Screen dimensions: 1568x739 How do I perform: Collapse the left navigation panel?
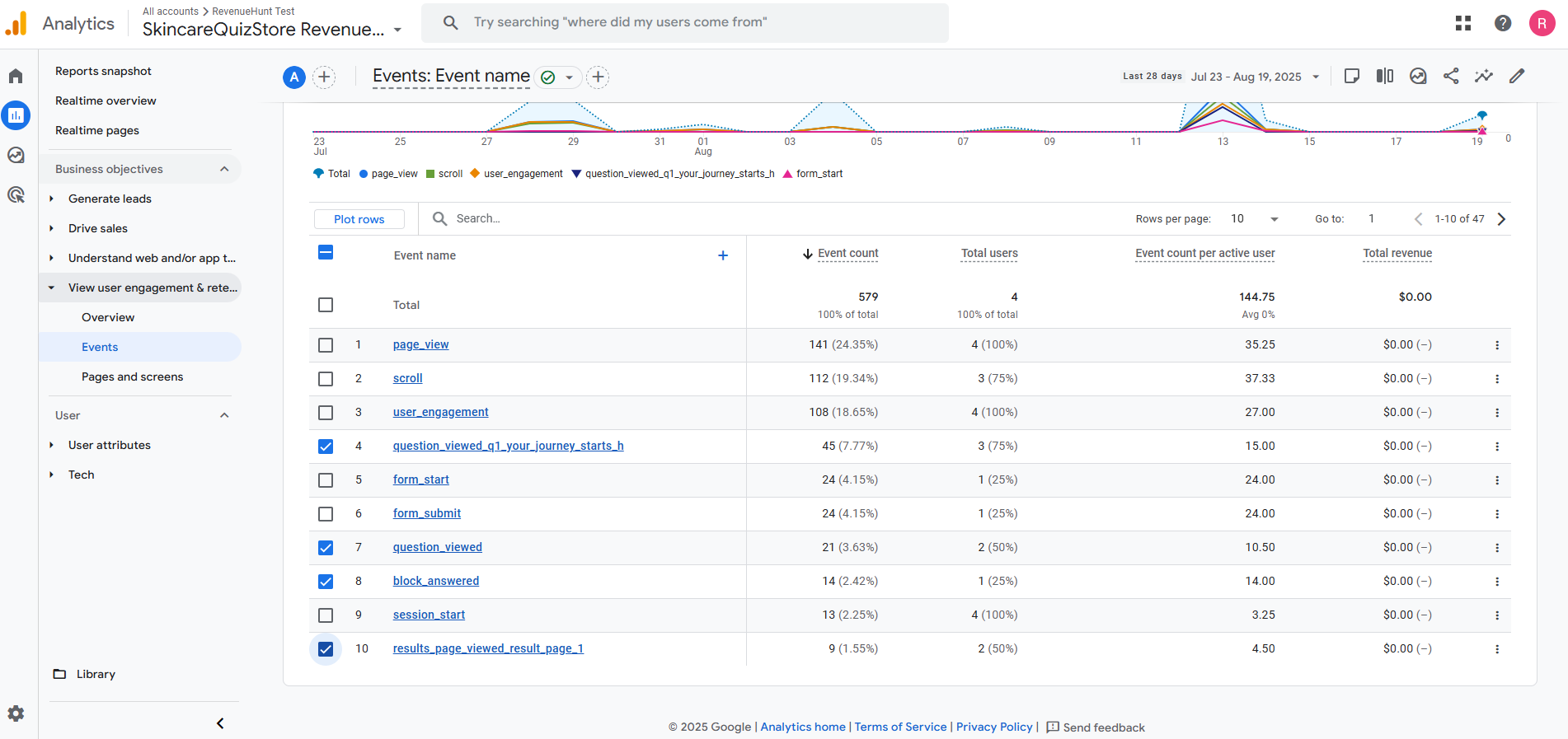(x=220, y=723)
